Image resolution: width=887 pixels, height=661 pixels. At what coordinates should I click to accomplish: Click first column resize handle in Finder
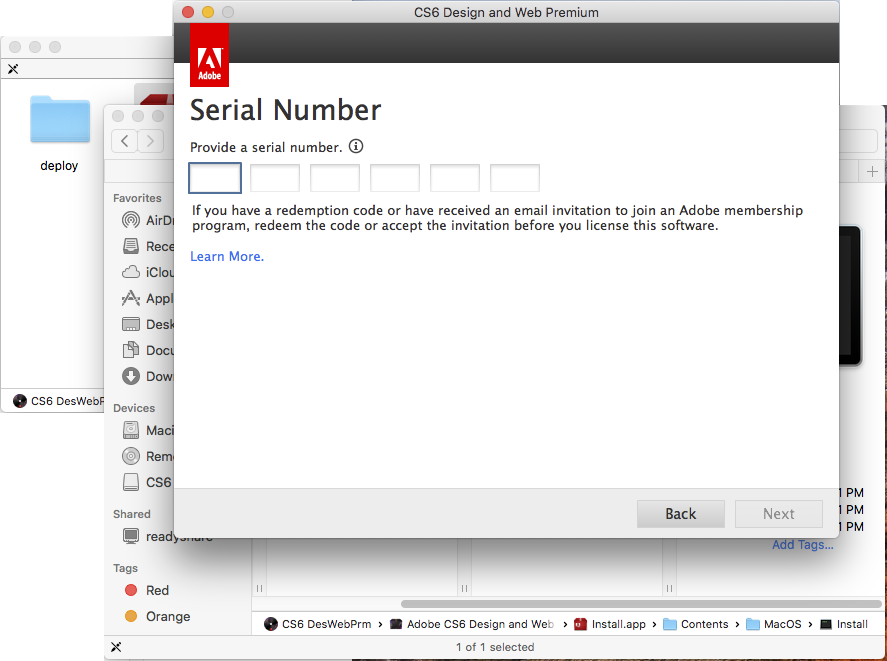pyautogui.click(x=259, y=589)
